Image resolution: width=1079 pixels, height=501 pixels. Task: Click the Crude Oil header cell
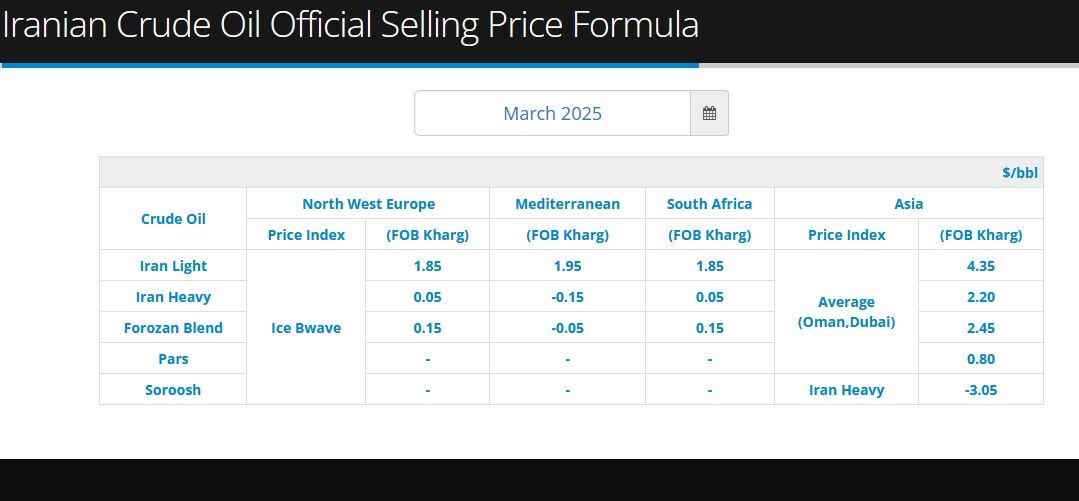coord(173,219)
